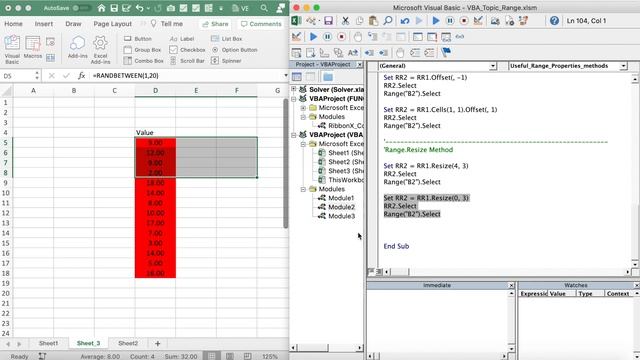Reset execution in the standard VBA toolbar
640x360 pixels.
[464, 21]
